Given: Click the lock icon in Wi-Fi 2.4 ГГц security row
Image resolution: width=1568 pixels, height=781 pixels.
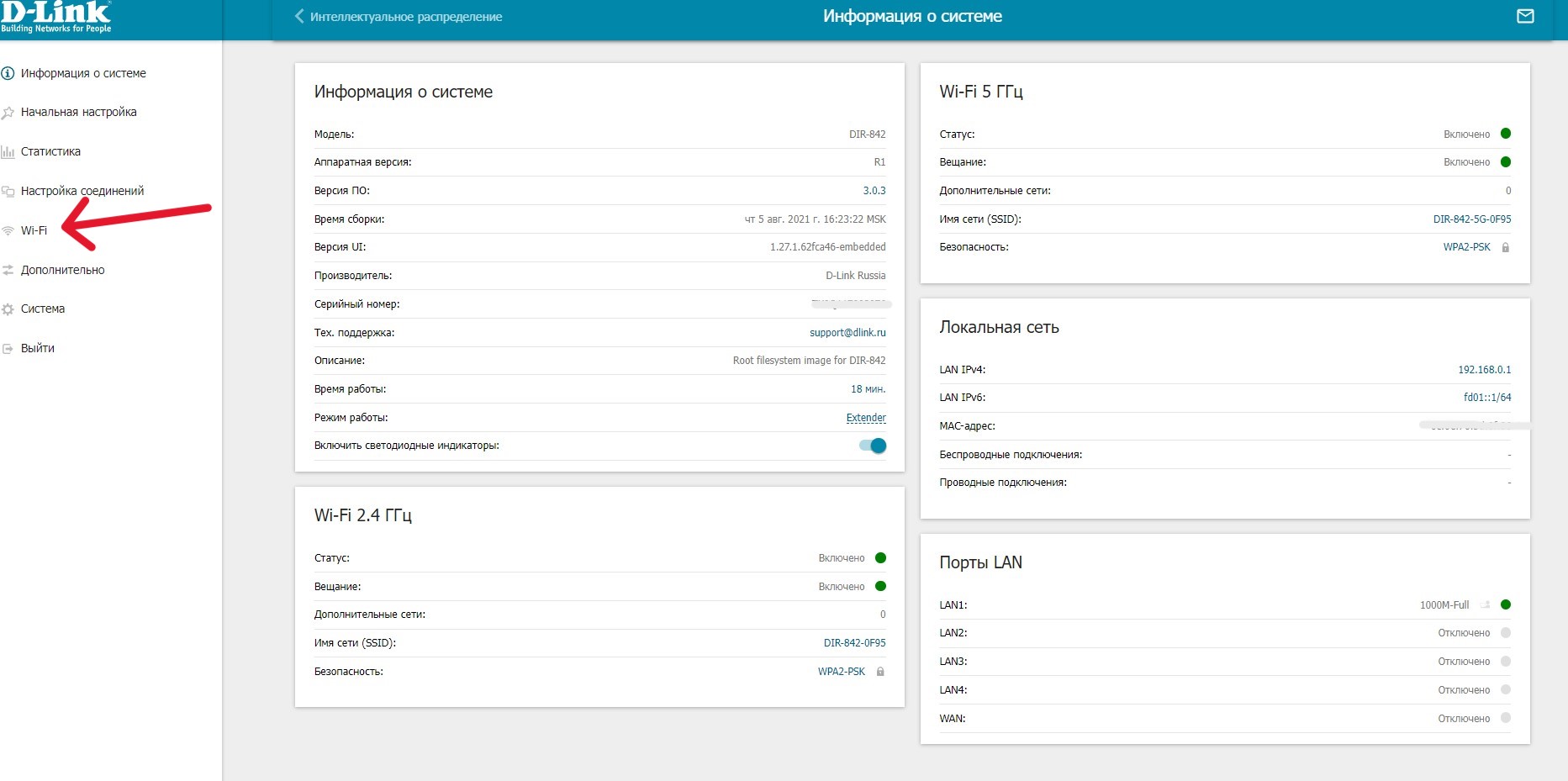Looking at the screenshot, I should [x=880, y=672].
